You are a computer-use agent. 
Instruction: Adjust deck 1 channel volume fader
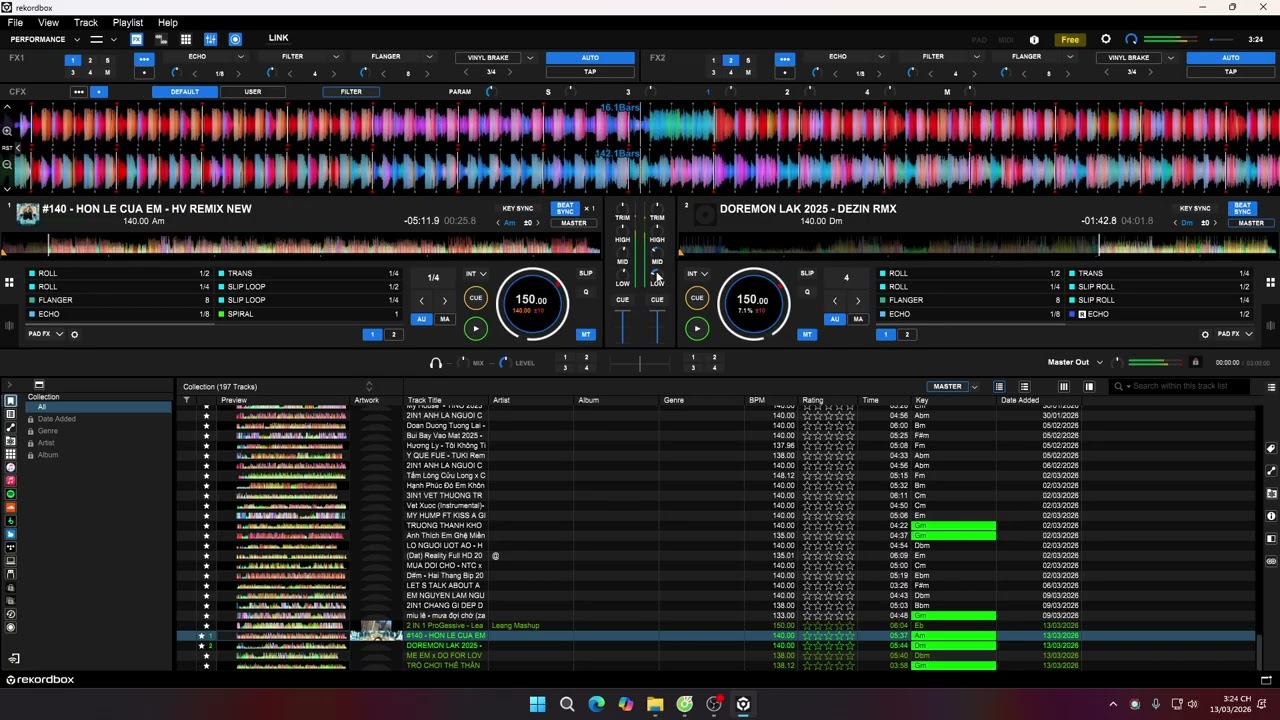pyautogui.click(x=622, y=325)
